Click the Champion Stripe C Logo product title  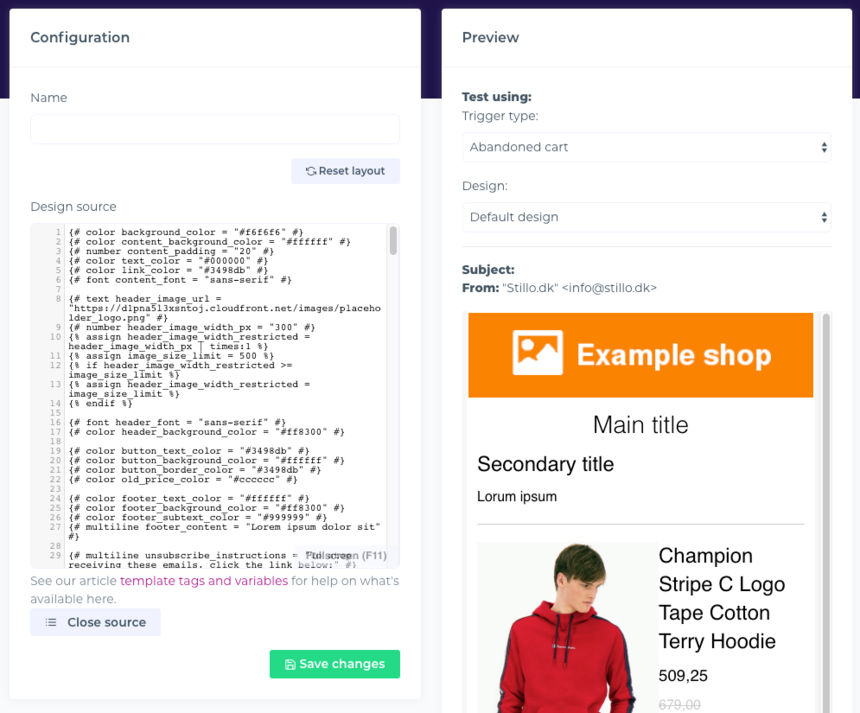click(x=720, y=598)
